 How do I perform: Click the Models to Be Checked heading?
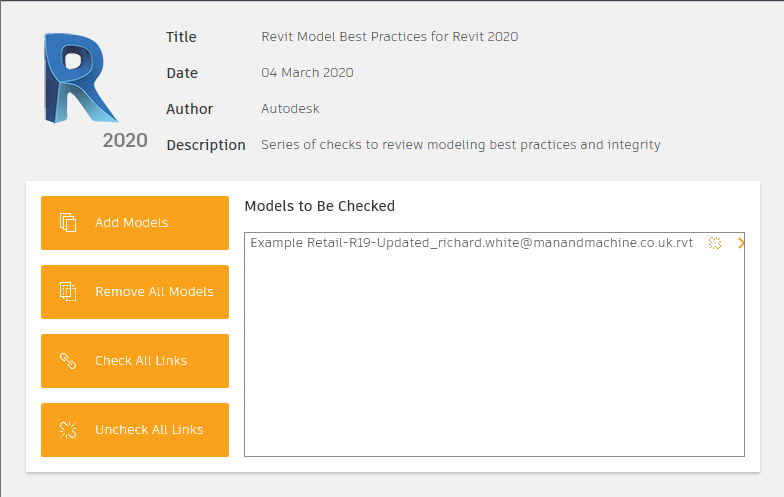pos(320,206)
